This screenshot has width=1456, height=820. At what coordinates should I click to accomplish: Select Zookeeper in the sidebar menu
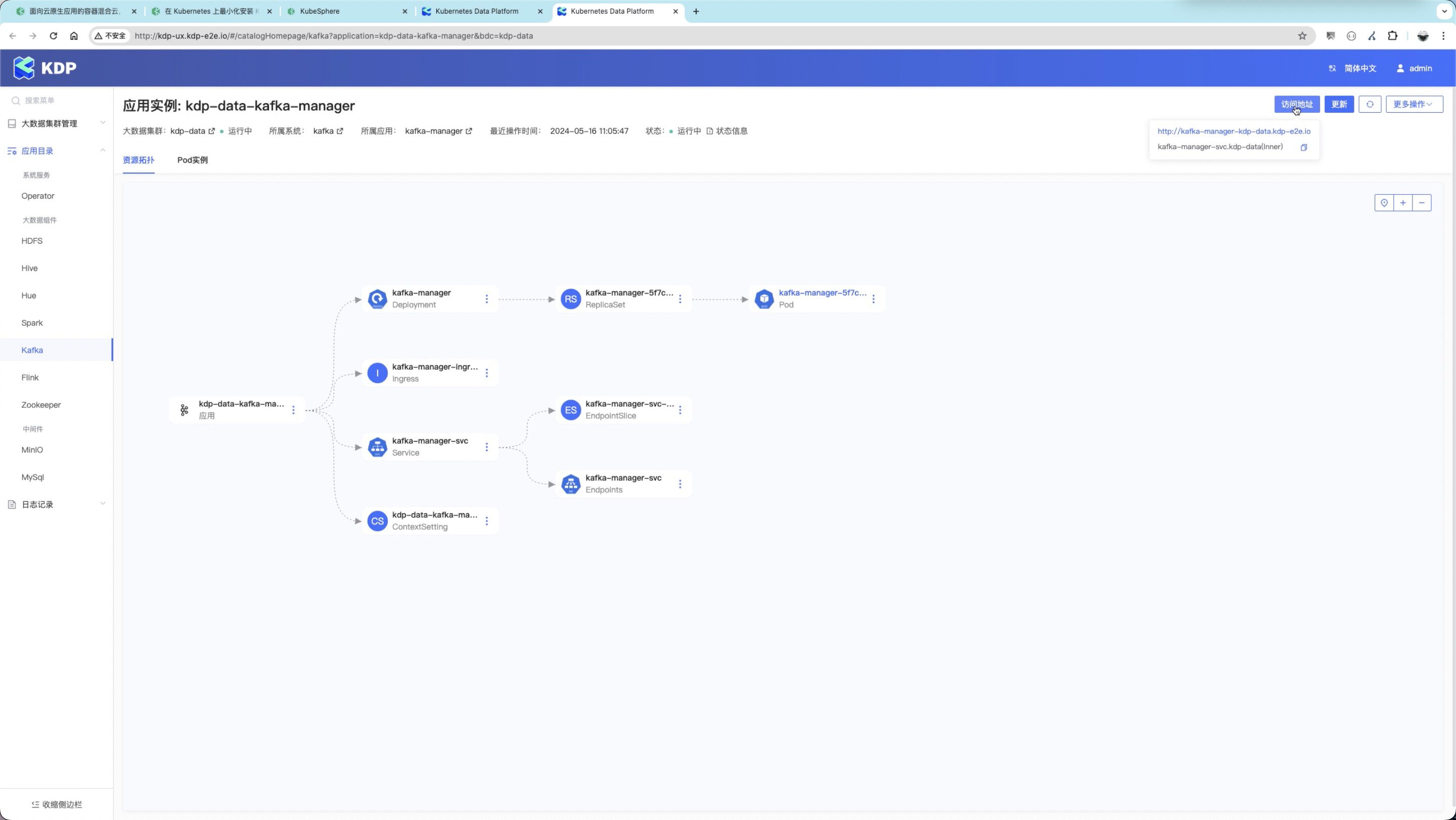click(40, 404)
